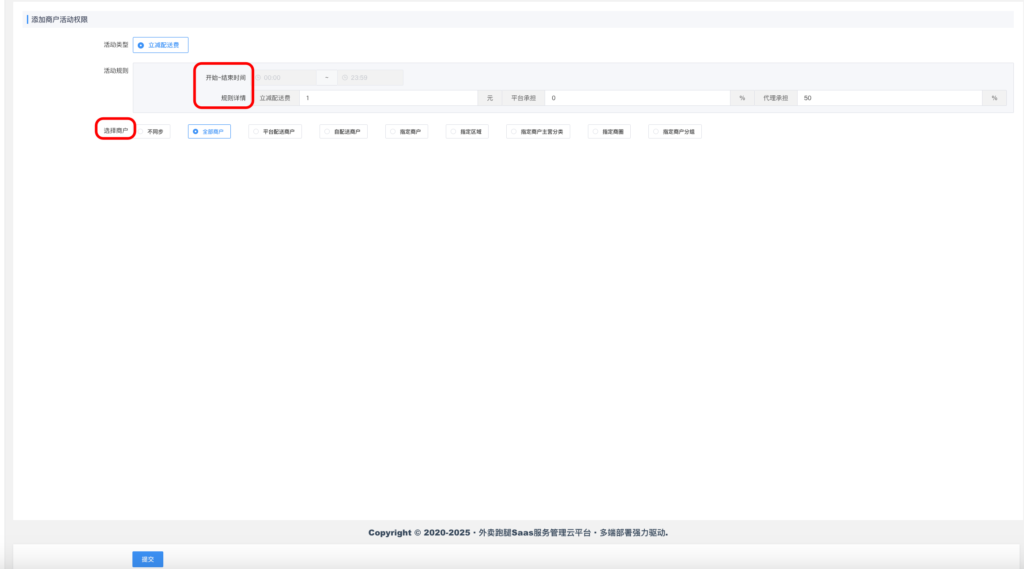The width and height of the screenshot is (1024, 569).
Task: Click the clock icon in the end time field
Action: tap(345, 78)
